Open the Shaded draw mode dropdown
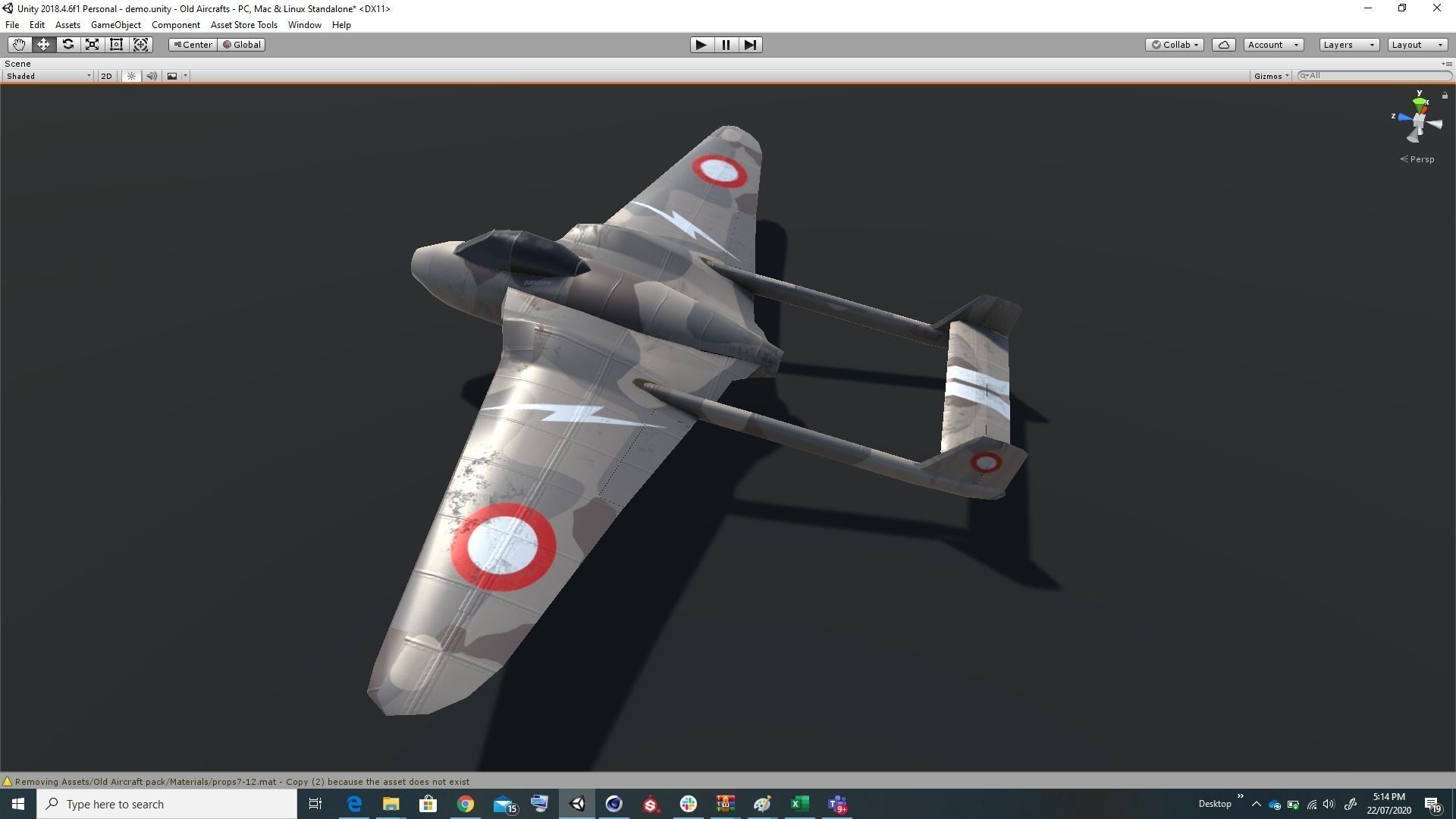Screen dimensions: 1456x819 pyautogui.click(x=49, y=76)
